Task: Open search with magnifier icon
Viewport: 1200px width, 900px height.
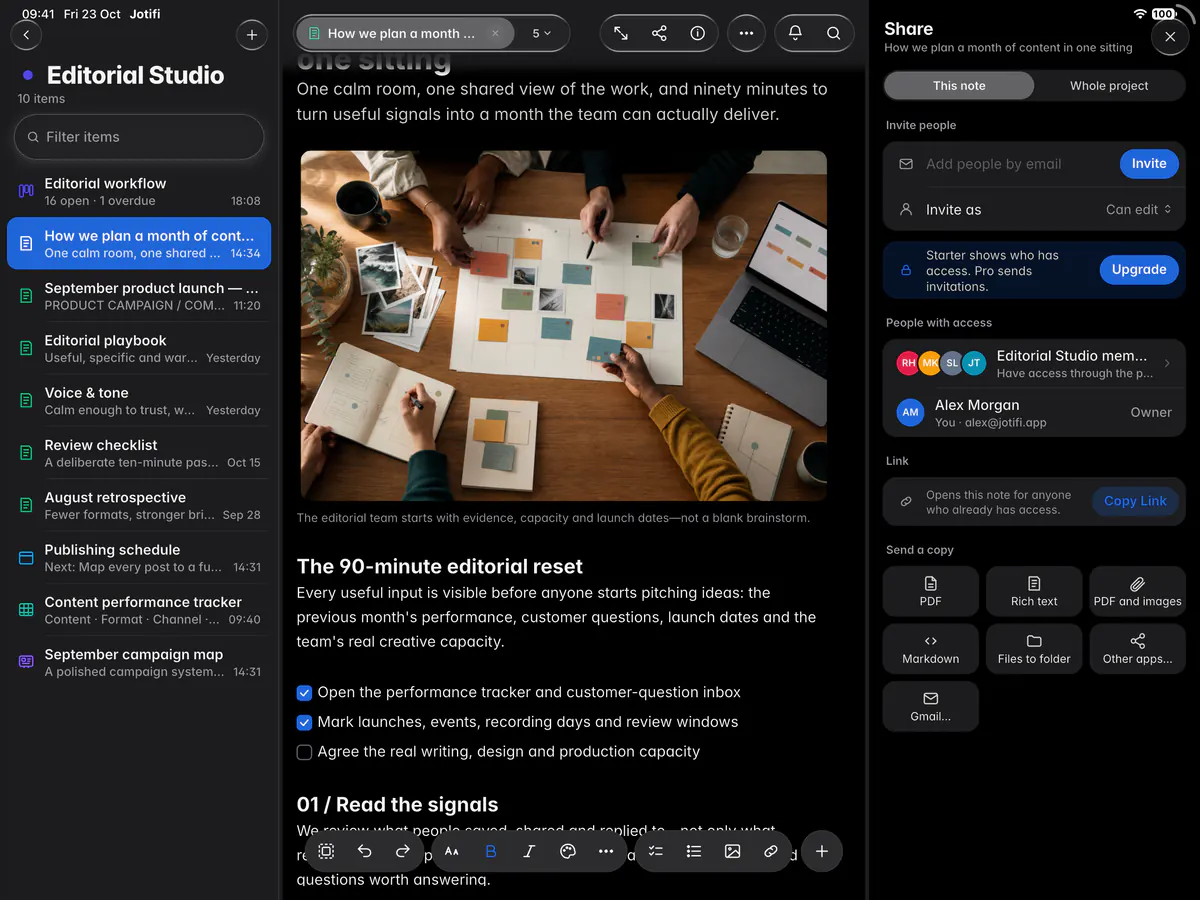Action: pos(833,33)
